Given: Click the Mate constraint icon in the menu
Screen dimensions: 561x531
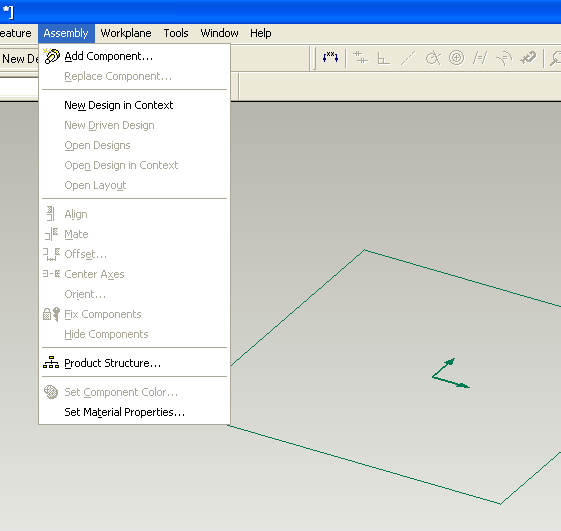Looking at the screenshot, I should coord(51,234).
